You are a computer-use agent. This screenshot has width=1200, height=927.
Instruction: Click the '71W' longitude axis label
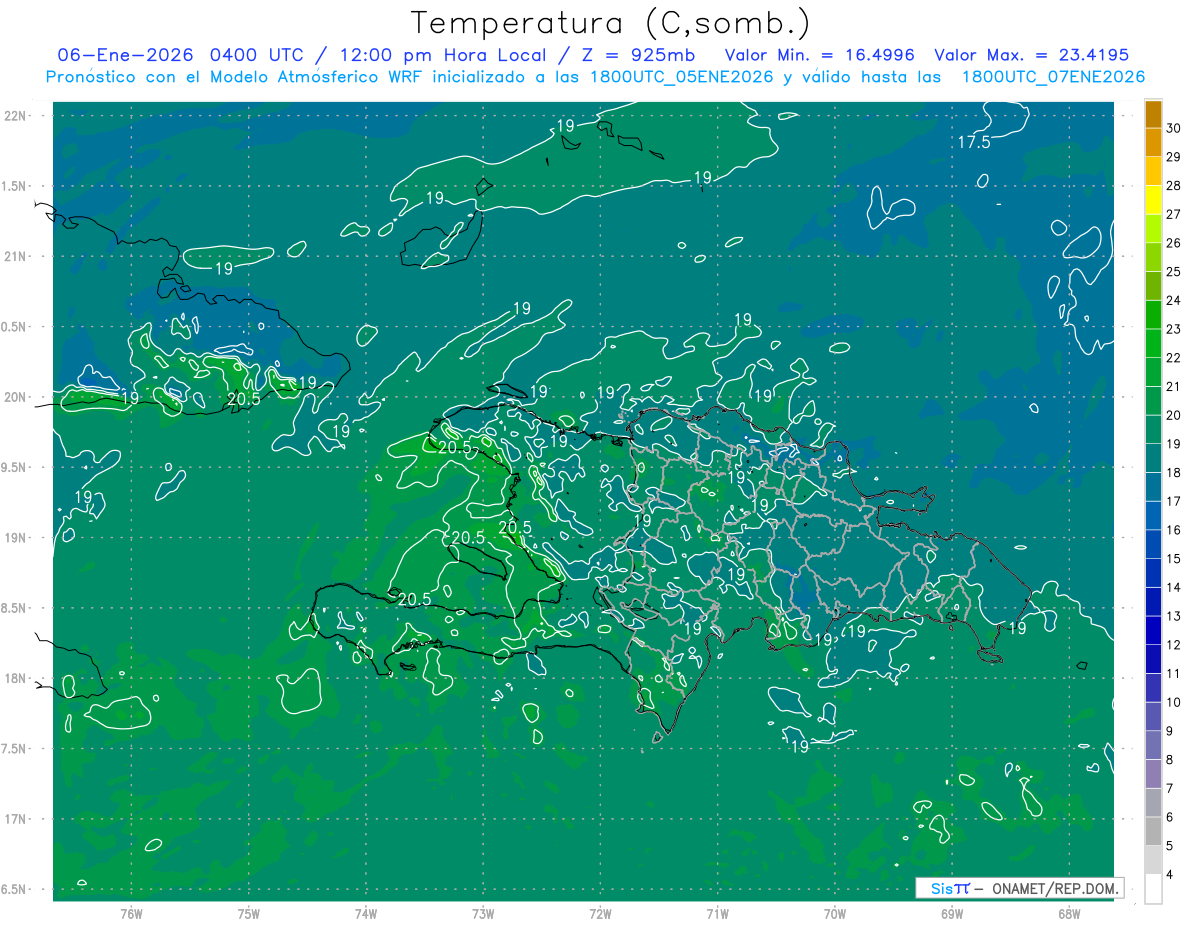717,913
